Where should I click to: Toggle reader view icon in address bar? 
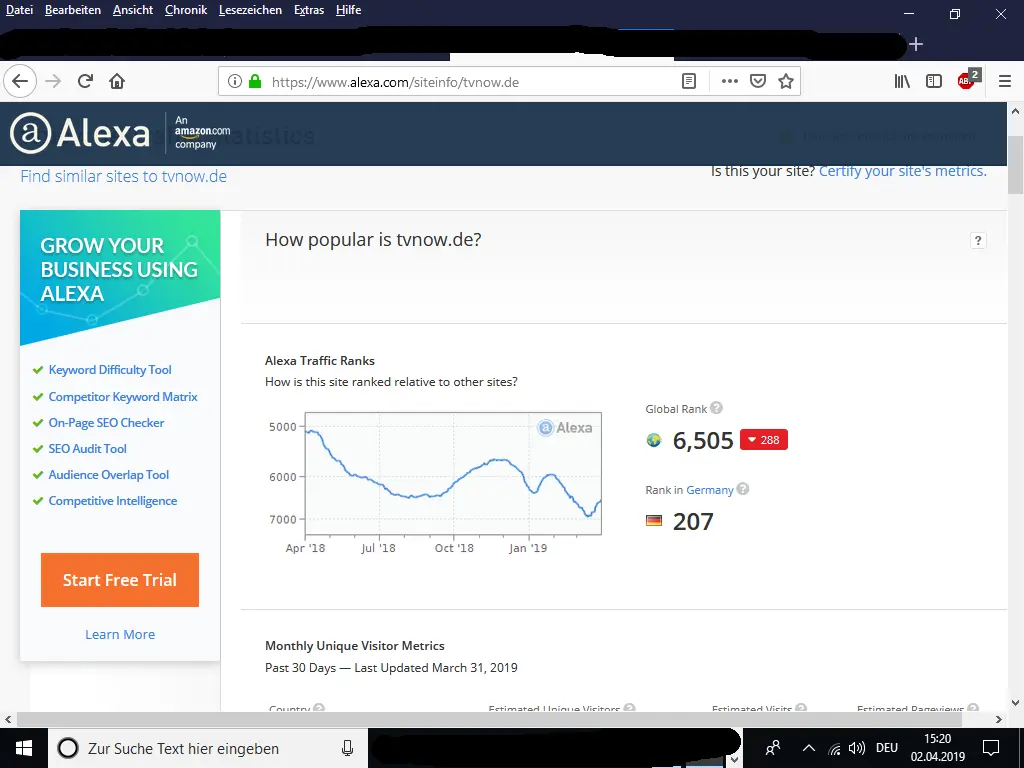pos(689,81)
